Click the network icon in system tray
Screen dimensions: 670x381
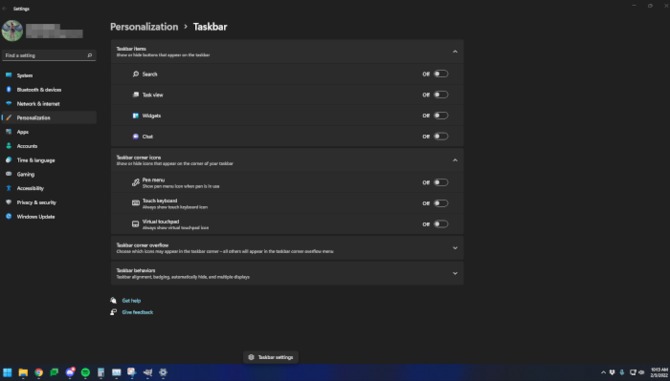pyautogui.click(x=633, y=372)
